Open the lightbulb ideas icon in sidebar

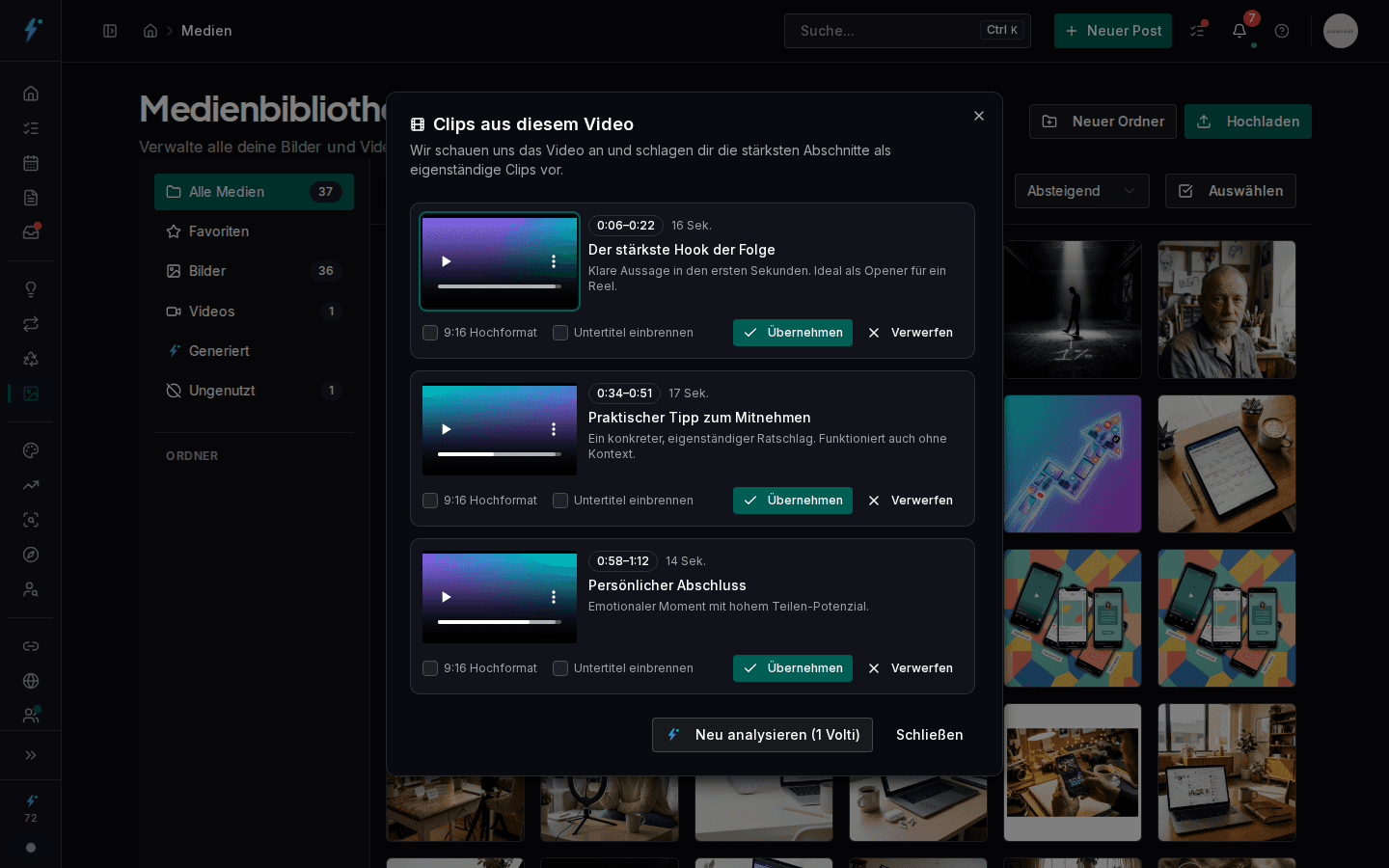tap(31, 289)
